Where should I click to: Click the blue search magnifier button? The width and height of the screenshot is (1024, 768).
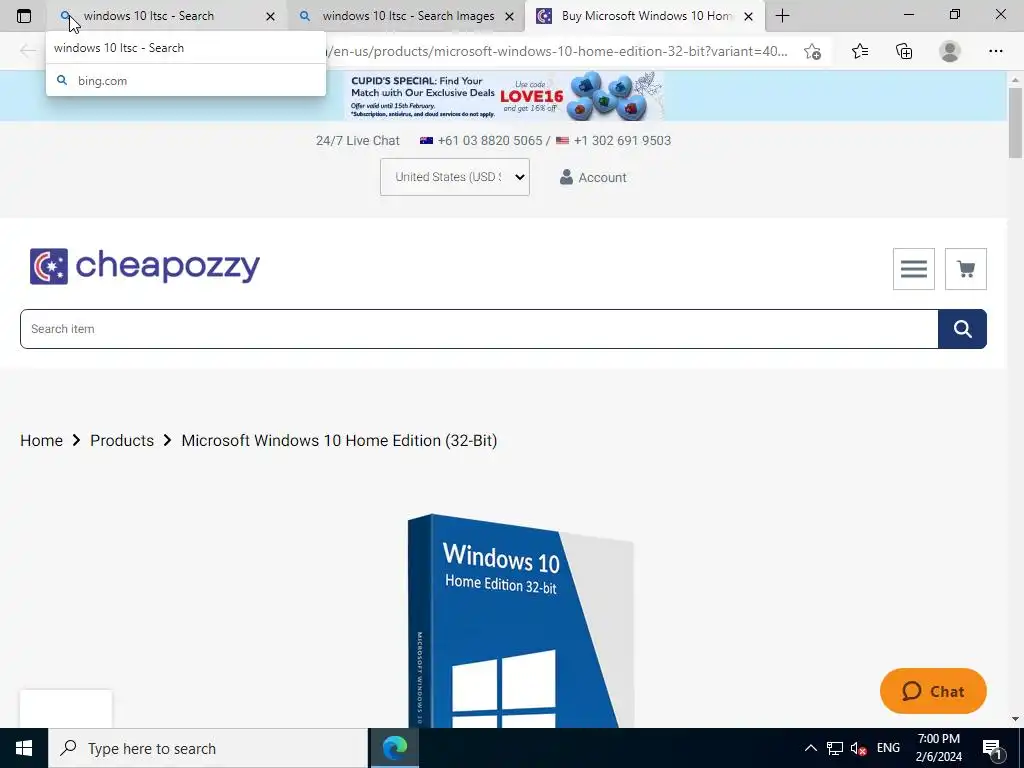(x=963, y=328)
